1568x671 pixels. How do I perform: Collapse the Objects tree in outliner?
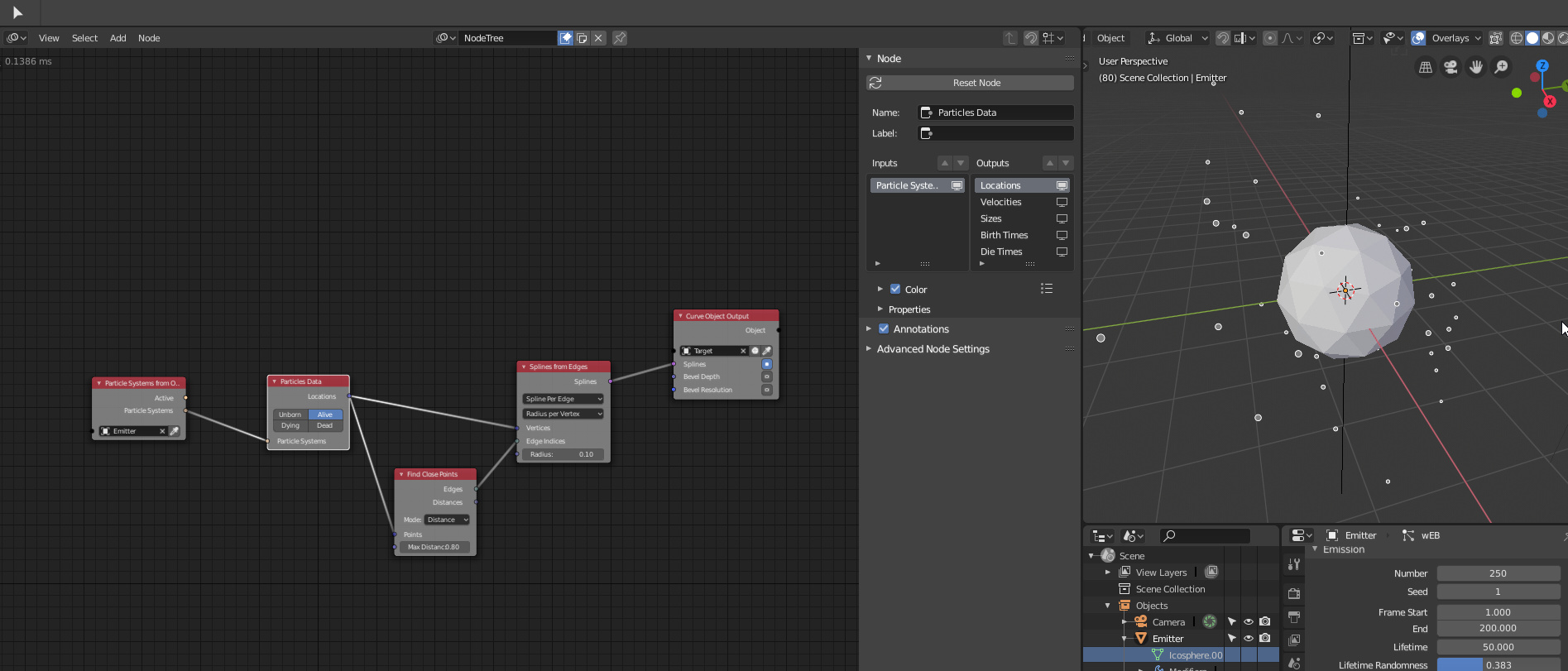pos(1108,606)
